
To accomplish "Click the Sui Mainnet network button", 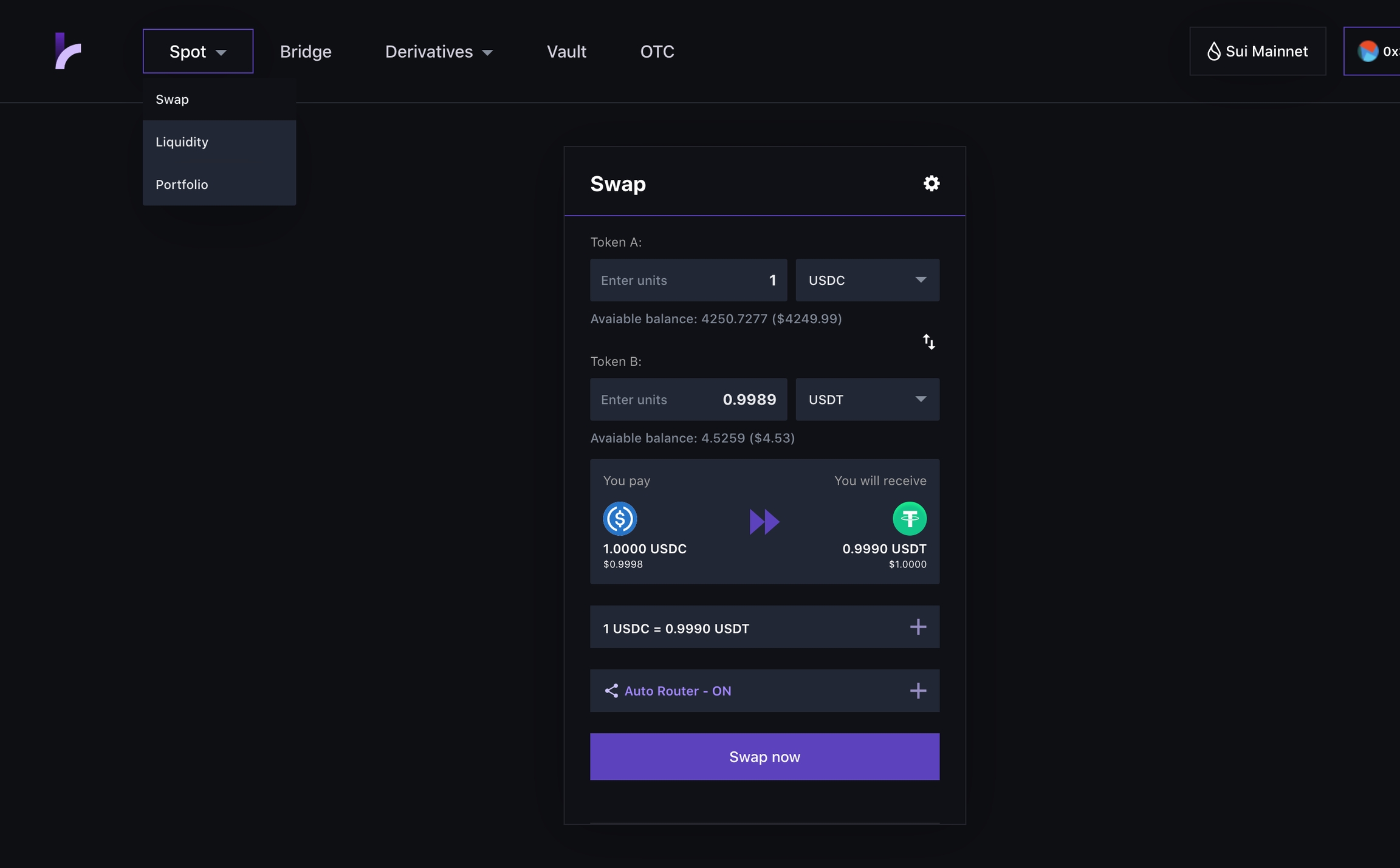I will tap(1257, 52).
